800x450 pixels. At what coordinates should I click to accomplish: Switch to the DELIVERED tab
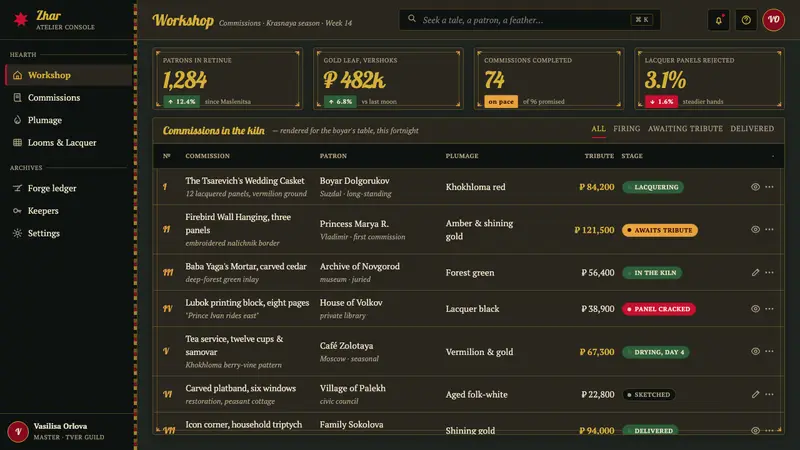click(752, 129)
